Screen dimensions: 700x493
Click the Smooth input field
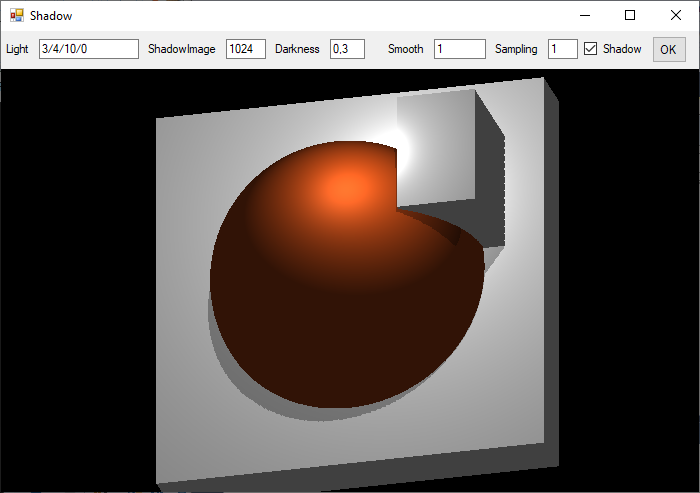pos(460,49)
